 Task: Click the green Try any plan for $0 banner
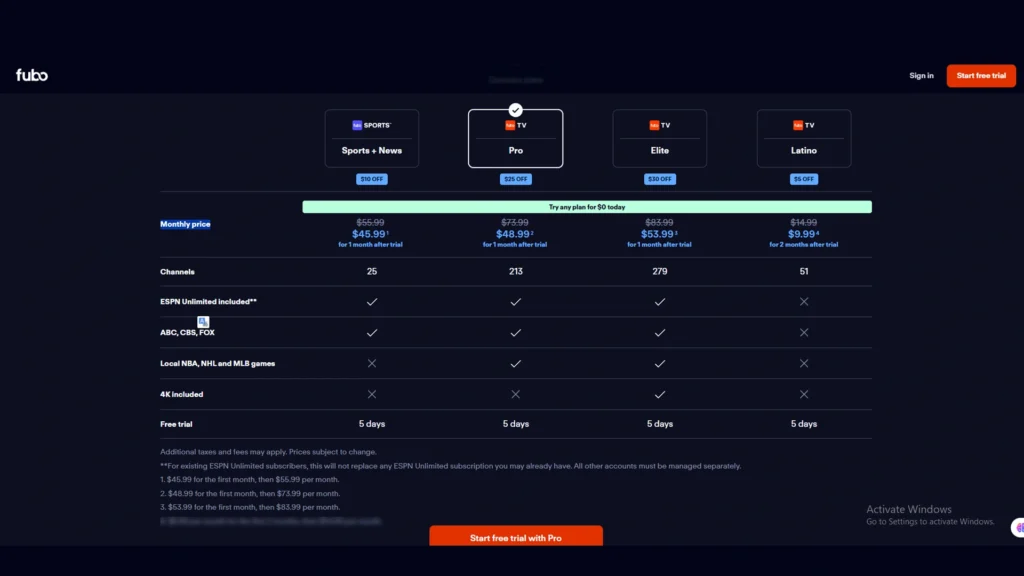click(x=586, y=205)
